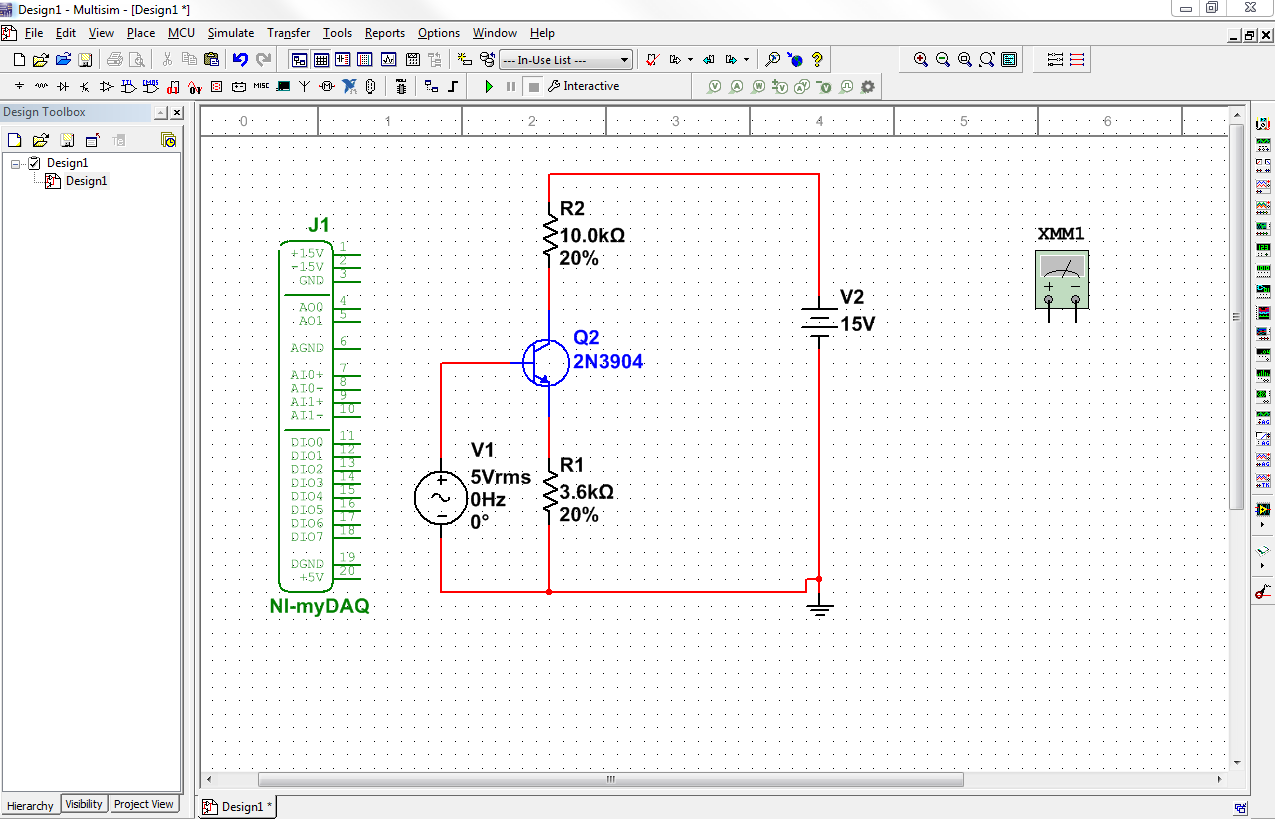Viewport: 1275px width, 819px height.
Task: Undo the last action
Action: pyautogui.click(x=240, y=60)
